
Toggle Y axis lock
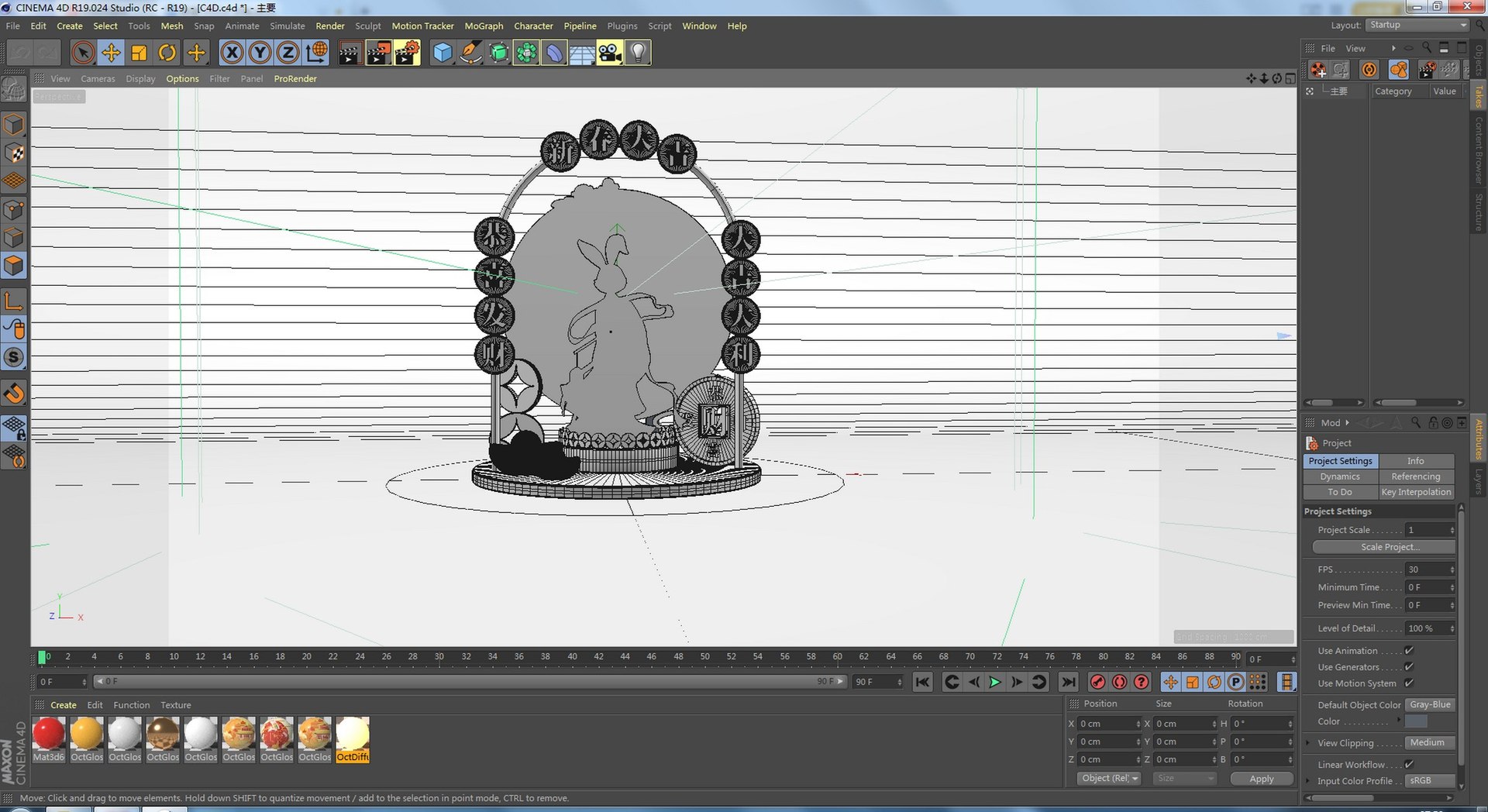point(260,53)
